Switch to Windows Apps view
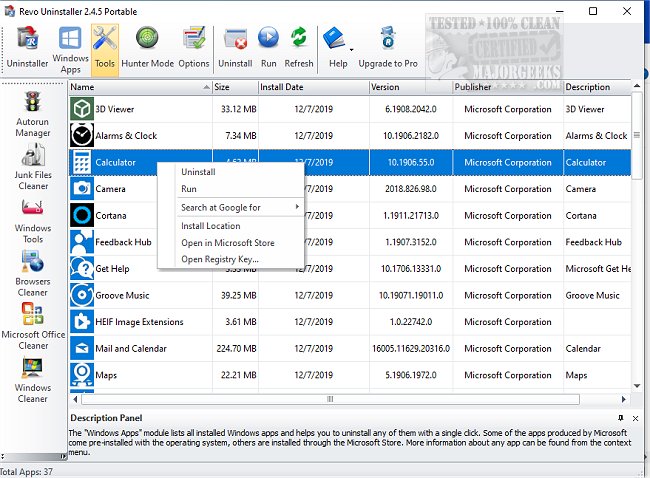Viewport: 650px width, 478px height. point(71,47)
